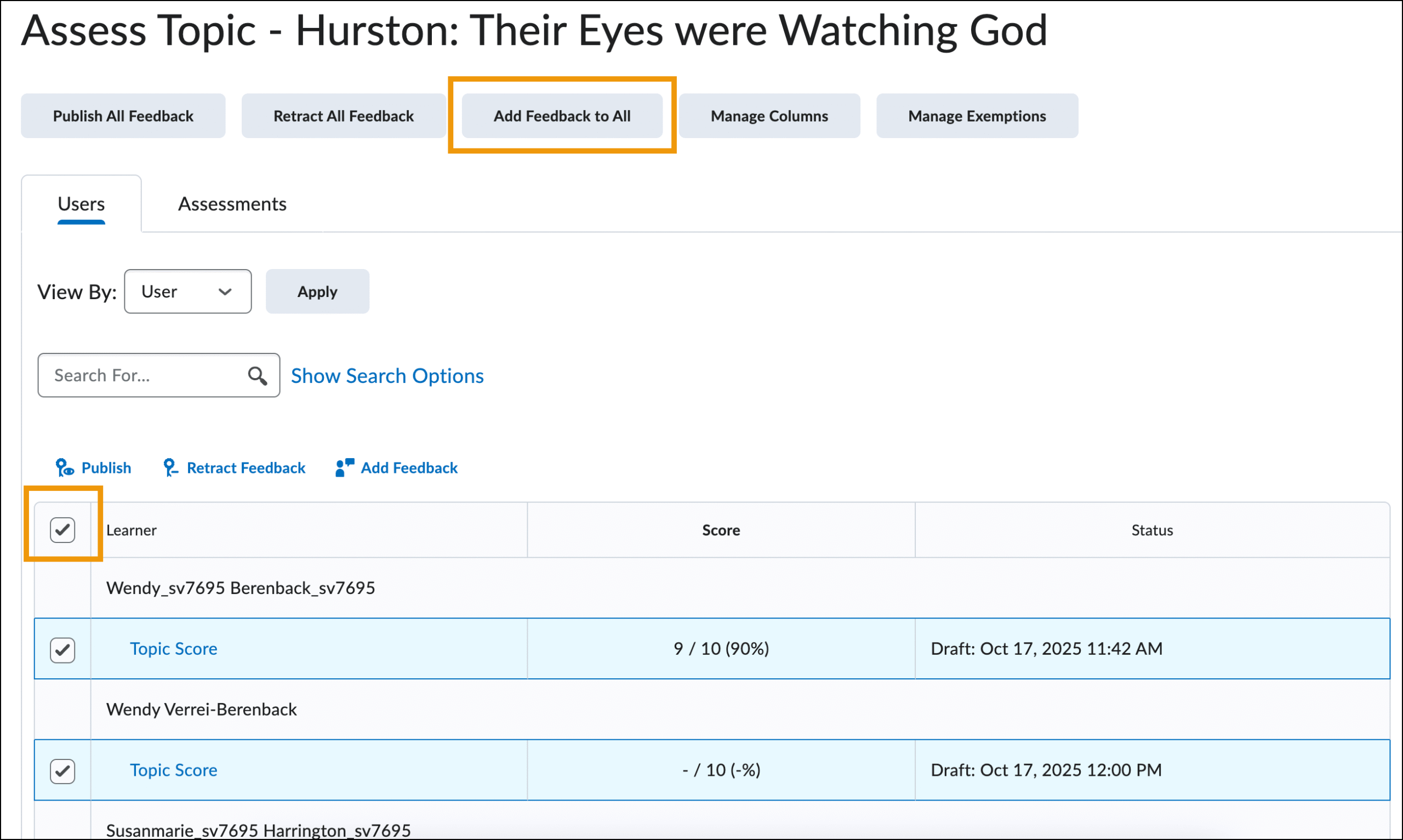Open Manage Exemptions
Image resolution: width=1403 pixels, height=840 pixels.
click(x=977, y=116)
